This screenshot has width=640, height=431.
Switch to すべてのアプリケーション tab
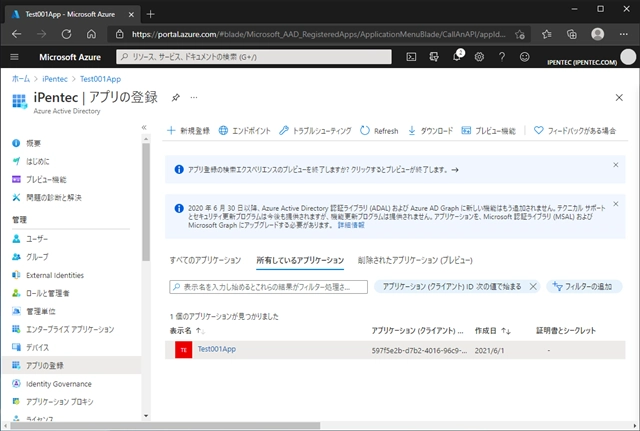(205, 260)
